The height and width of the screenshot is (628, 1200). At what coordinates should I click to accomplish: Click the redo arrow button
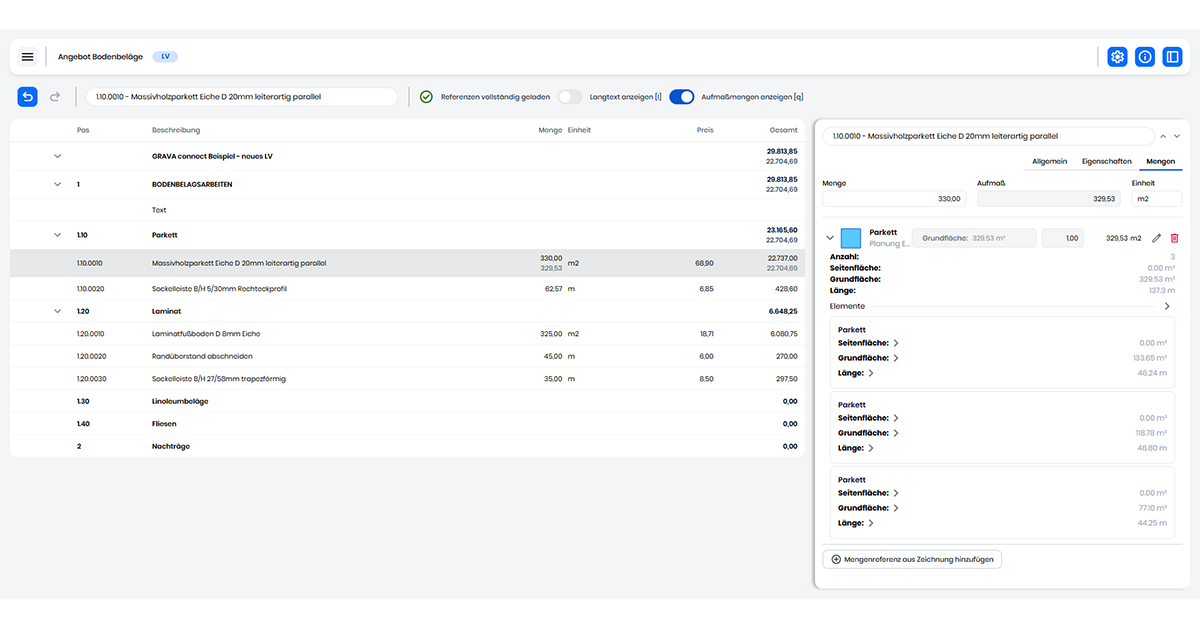pyautogui.click(x=55, y=97)
